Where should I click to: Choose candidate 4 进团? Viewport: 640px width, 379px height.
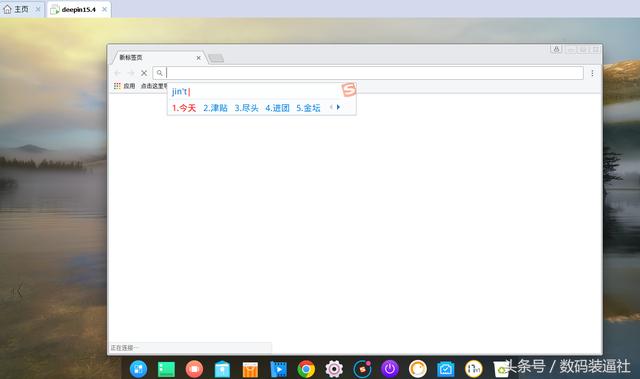278,108
